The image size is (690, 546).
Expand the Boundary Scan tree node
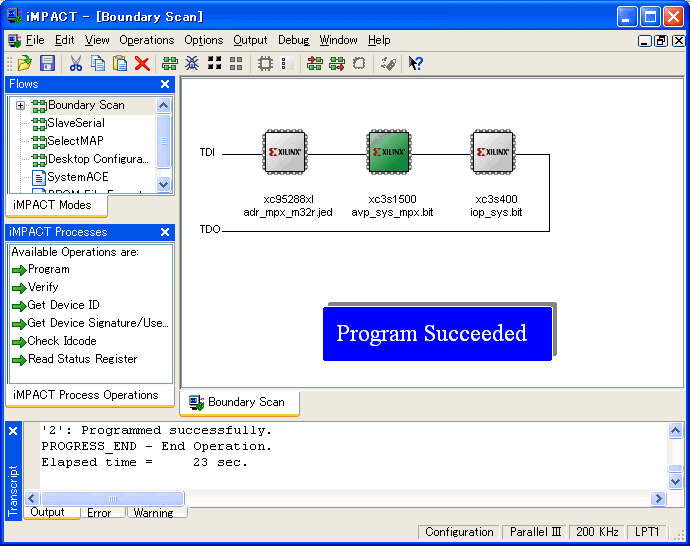[20, 105]
